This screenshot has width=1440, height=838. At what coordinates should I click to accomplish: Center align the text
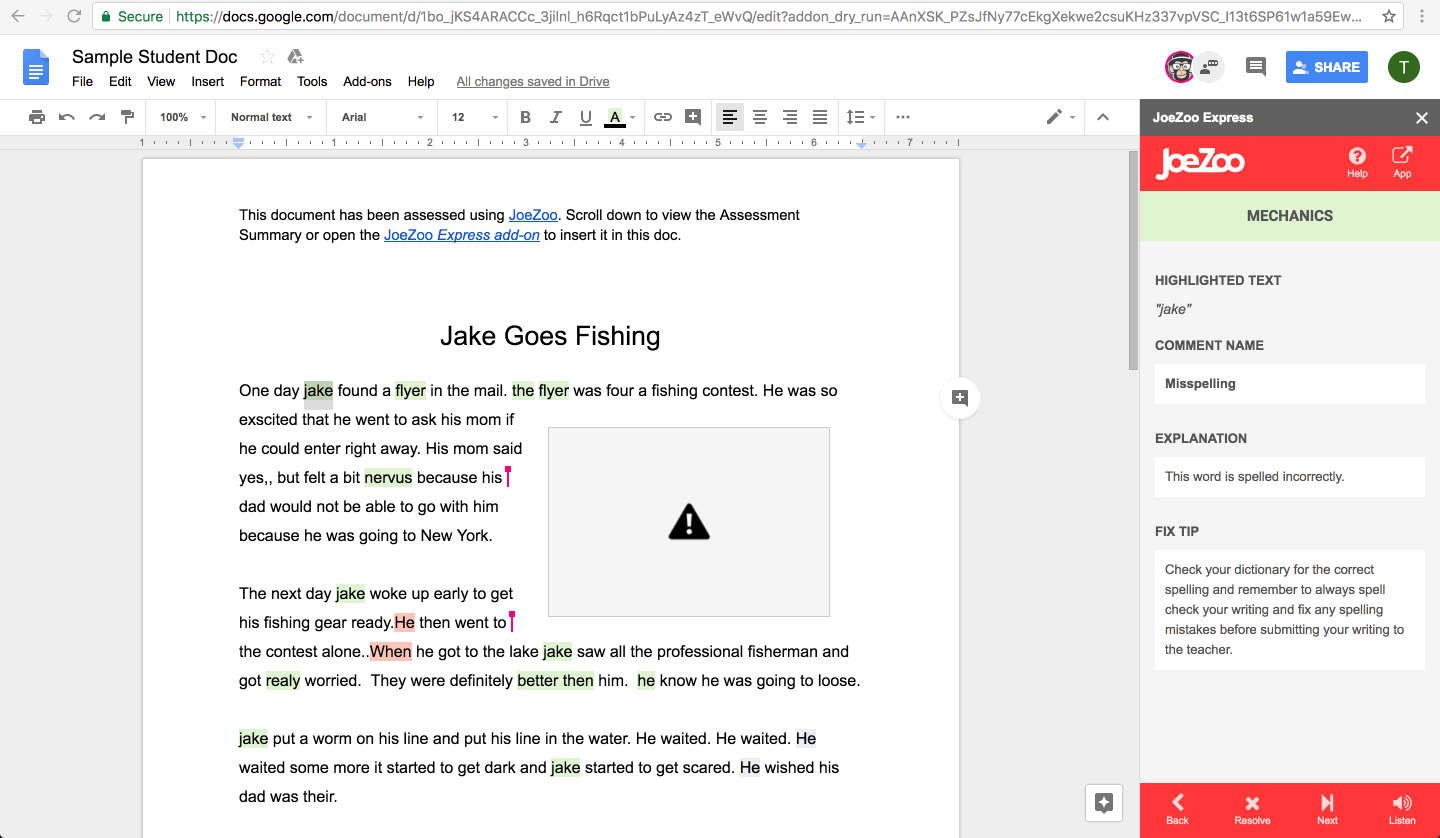point(760,117)
